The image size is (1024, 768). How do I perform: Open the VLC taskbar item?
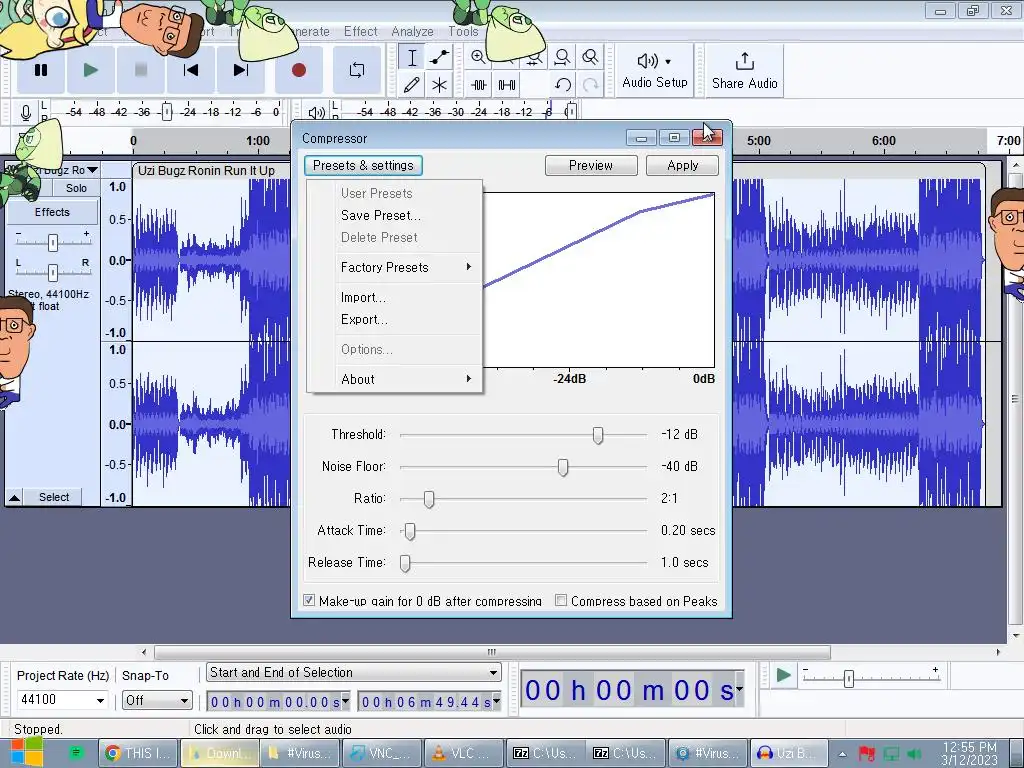click(x=463, y=753)
